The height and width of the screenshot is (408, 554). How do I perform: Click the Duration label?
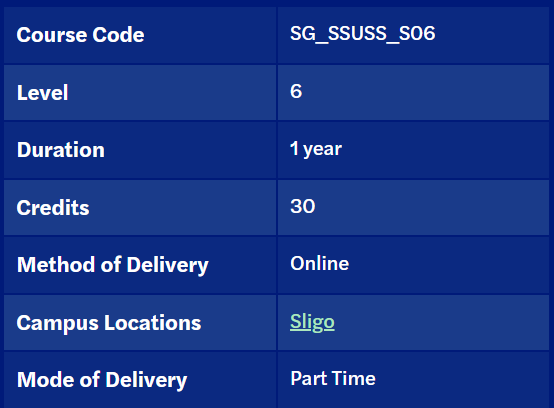click(x=61, y=150)
